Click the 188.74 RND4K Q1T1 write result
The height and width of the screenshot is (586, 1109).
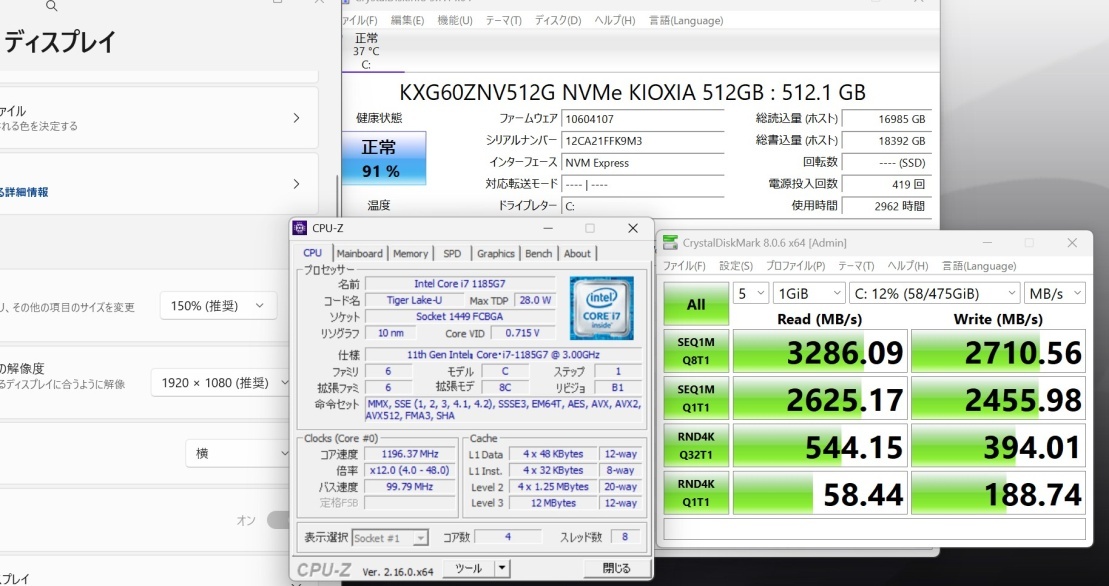(998, 493)
